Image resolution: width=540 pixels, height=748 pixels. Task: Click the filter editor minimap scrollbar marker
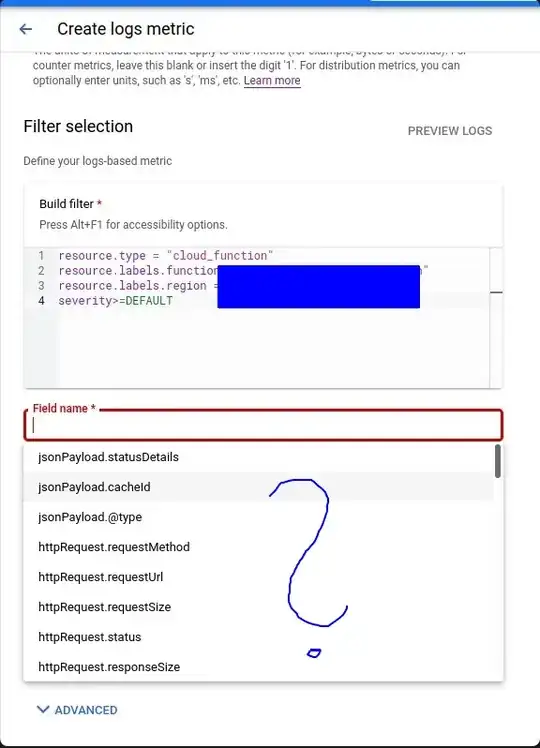coord(496,292)
